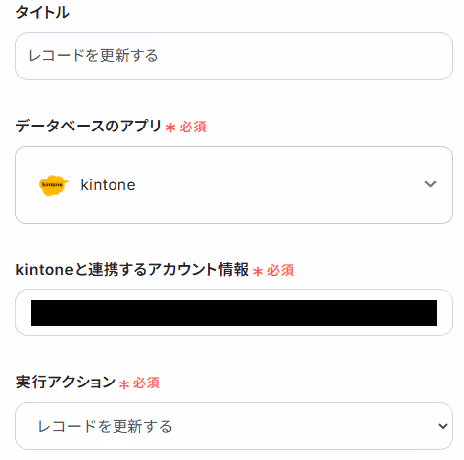Select the kintone text in app selector
Image resolution: width=464 pixels, height=460 pixels.
[108, 185]
